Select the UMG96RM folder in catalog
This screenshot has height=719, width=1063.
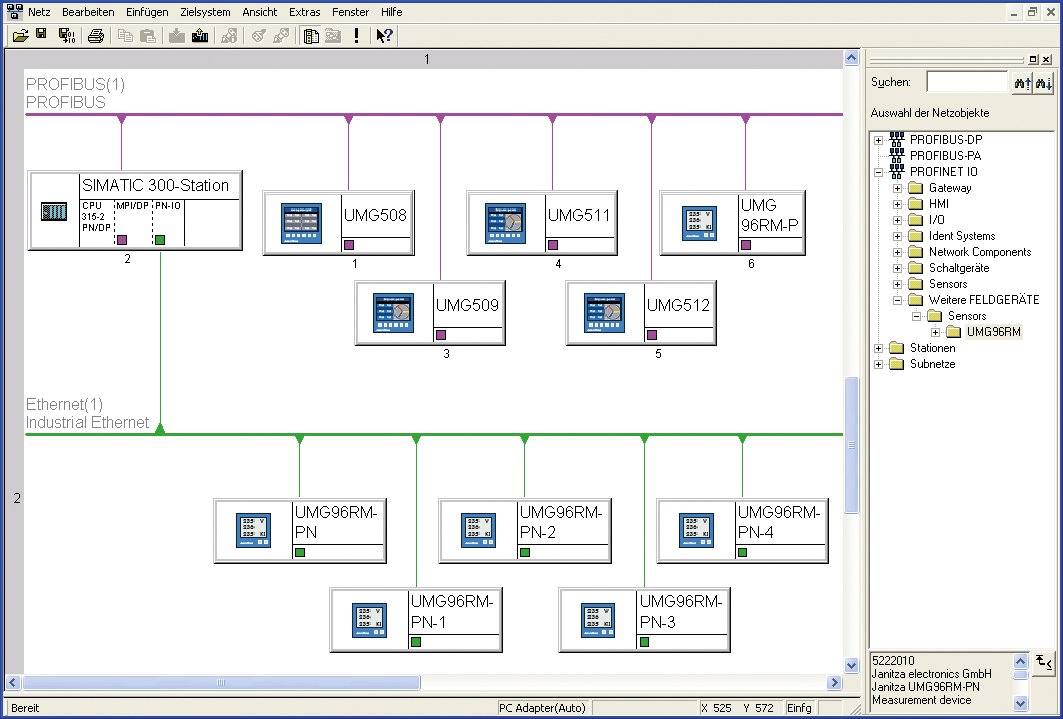pyautogui.click(x=993, y=332)
